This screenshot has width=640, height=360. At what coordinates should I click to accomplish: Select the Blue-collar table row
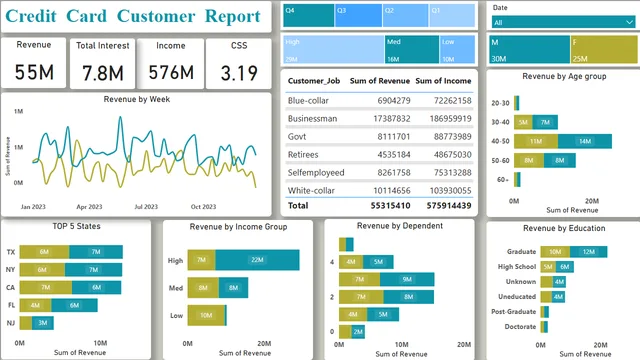coord(379,100)
